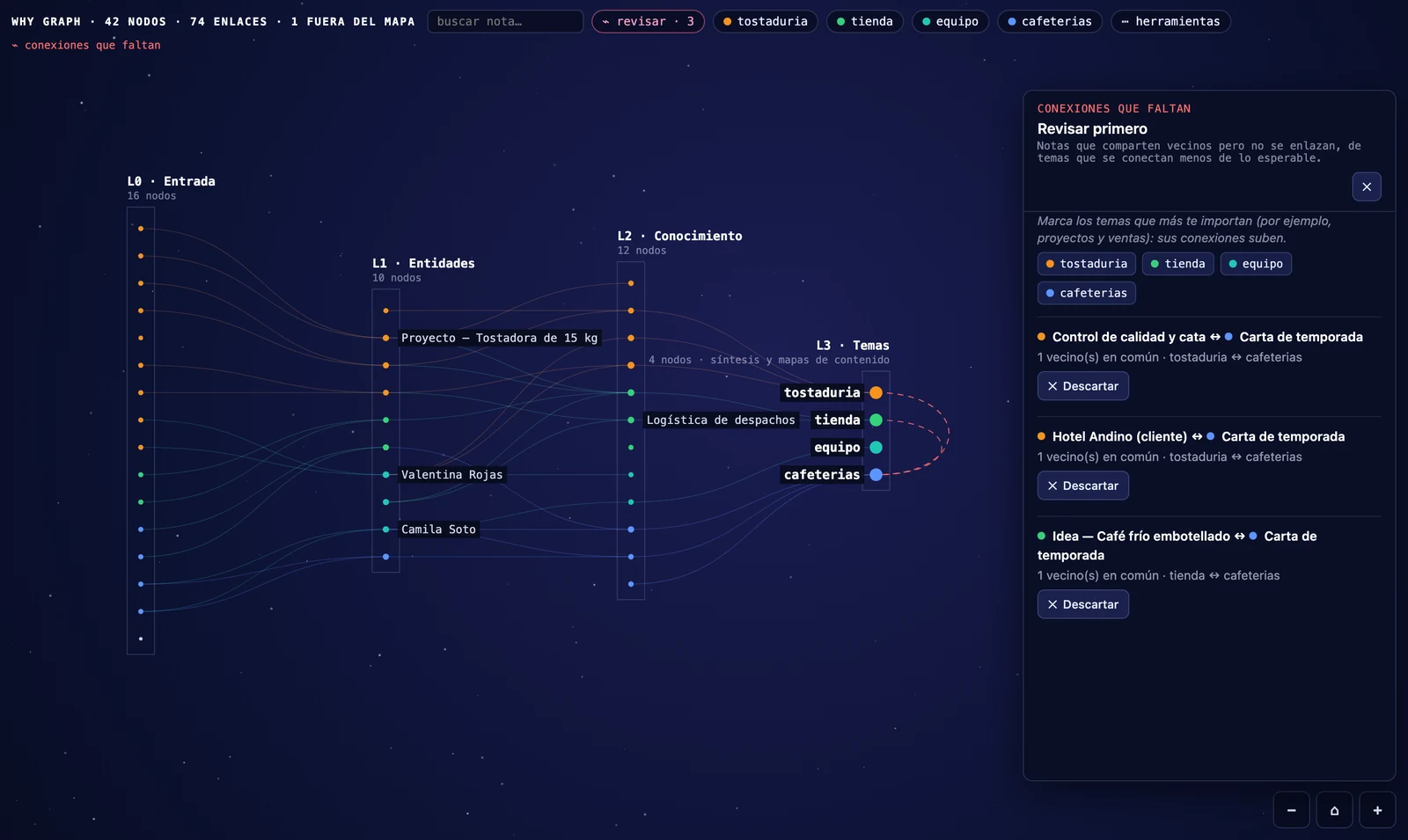Screen dimensions: 1408x840
Task: Dismiss the 'Café frío embotellado' suggestion
Action: pyautogui.click(x=1082, y=604)
